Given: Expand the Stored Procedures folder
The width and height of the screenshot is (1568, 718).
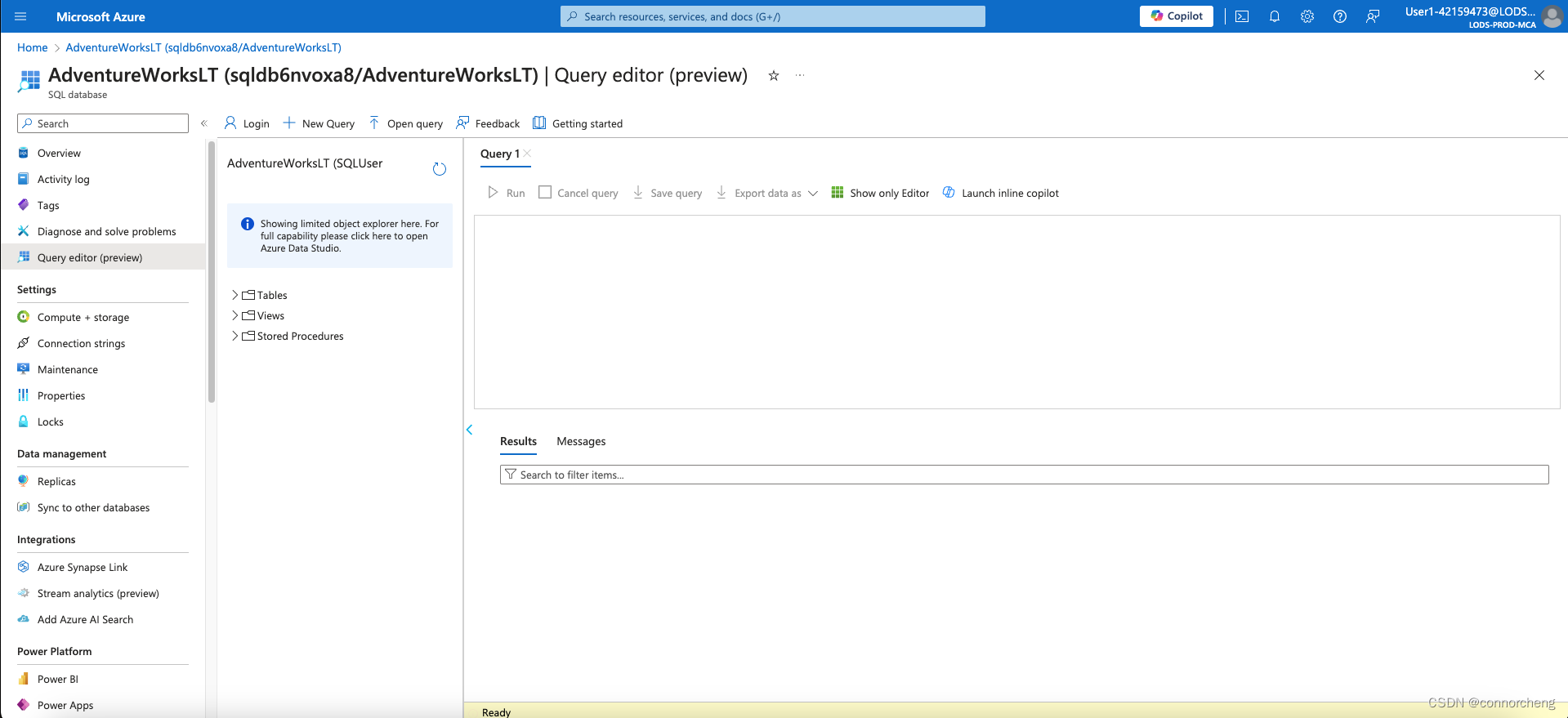Looking at the screenshot, I should tap(235, 336).
